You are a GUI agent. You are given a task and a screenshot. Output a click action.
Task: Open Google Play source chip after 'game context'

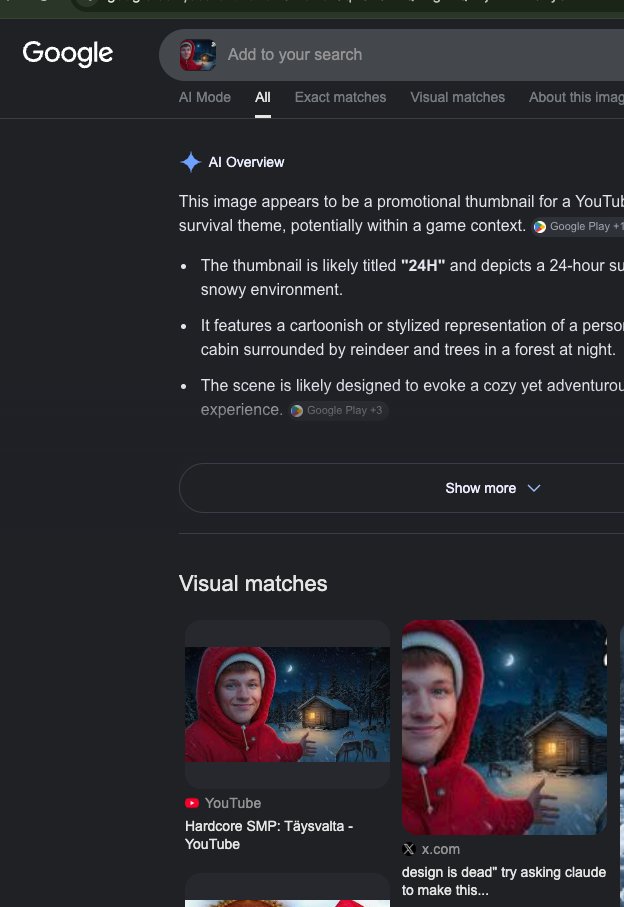(578, 226)
